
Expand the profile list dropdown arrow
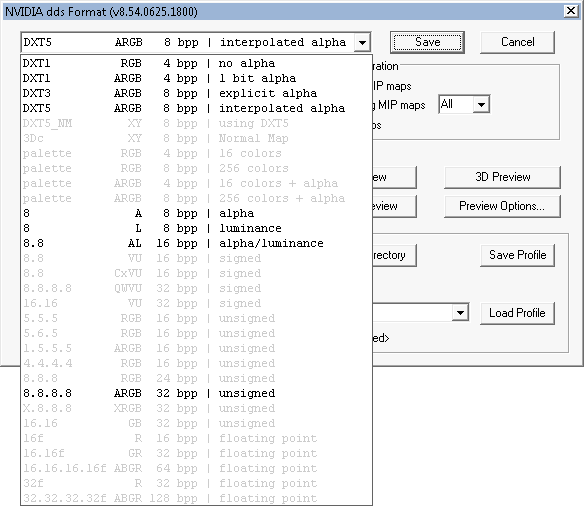point(460,313)
